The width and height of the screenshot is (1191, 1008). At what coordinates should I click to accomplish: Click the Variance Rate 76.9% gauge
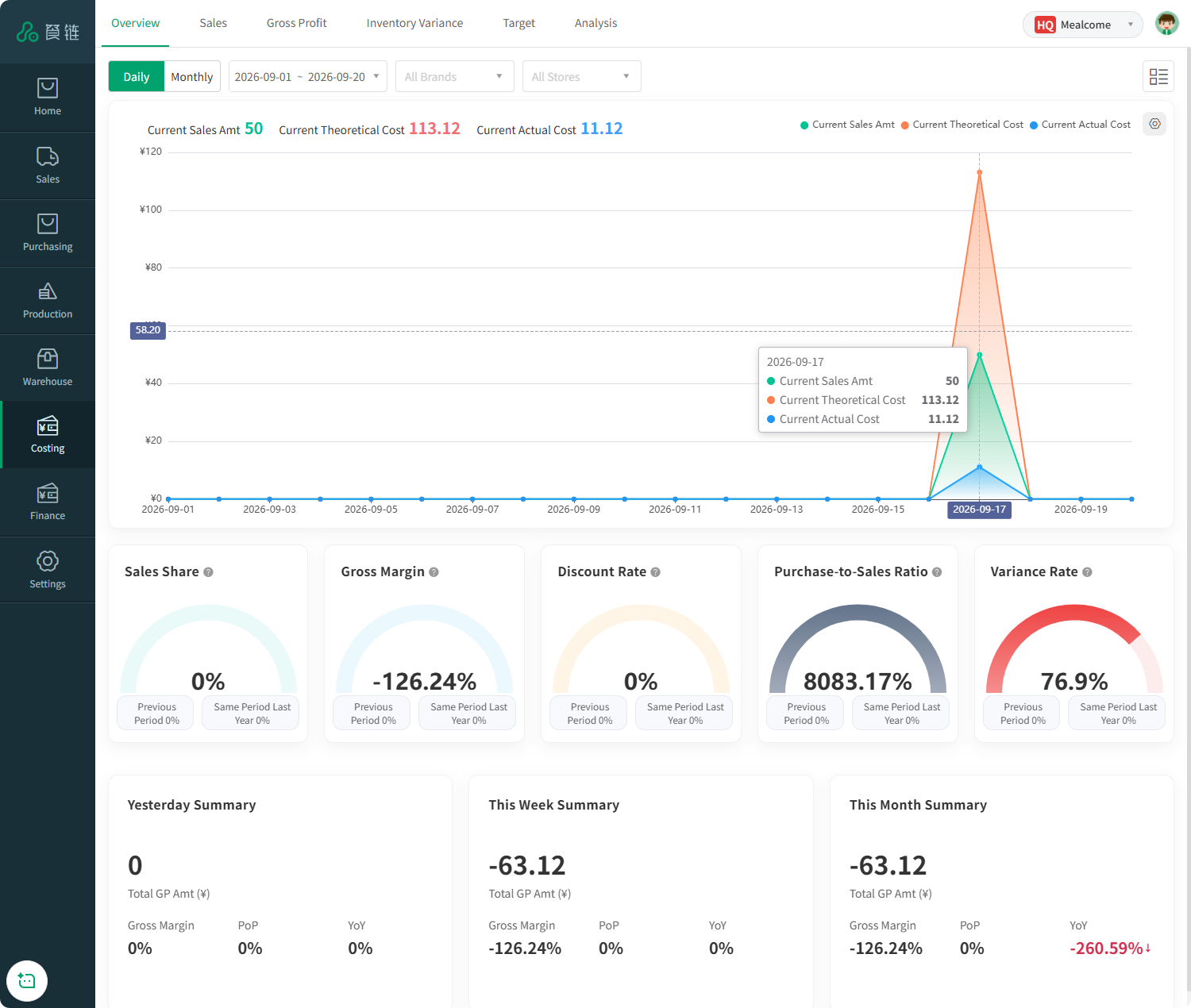(x=1074, y=649)
